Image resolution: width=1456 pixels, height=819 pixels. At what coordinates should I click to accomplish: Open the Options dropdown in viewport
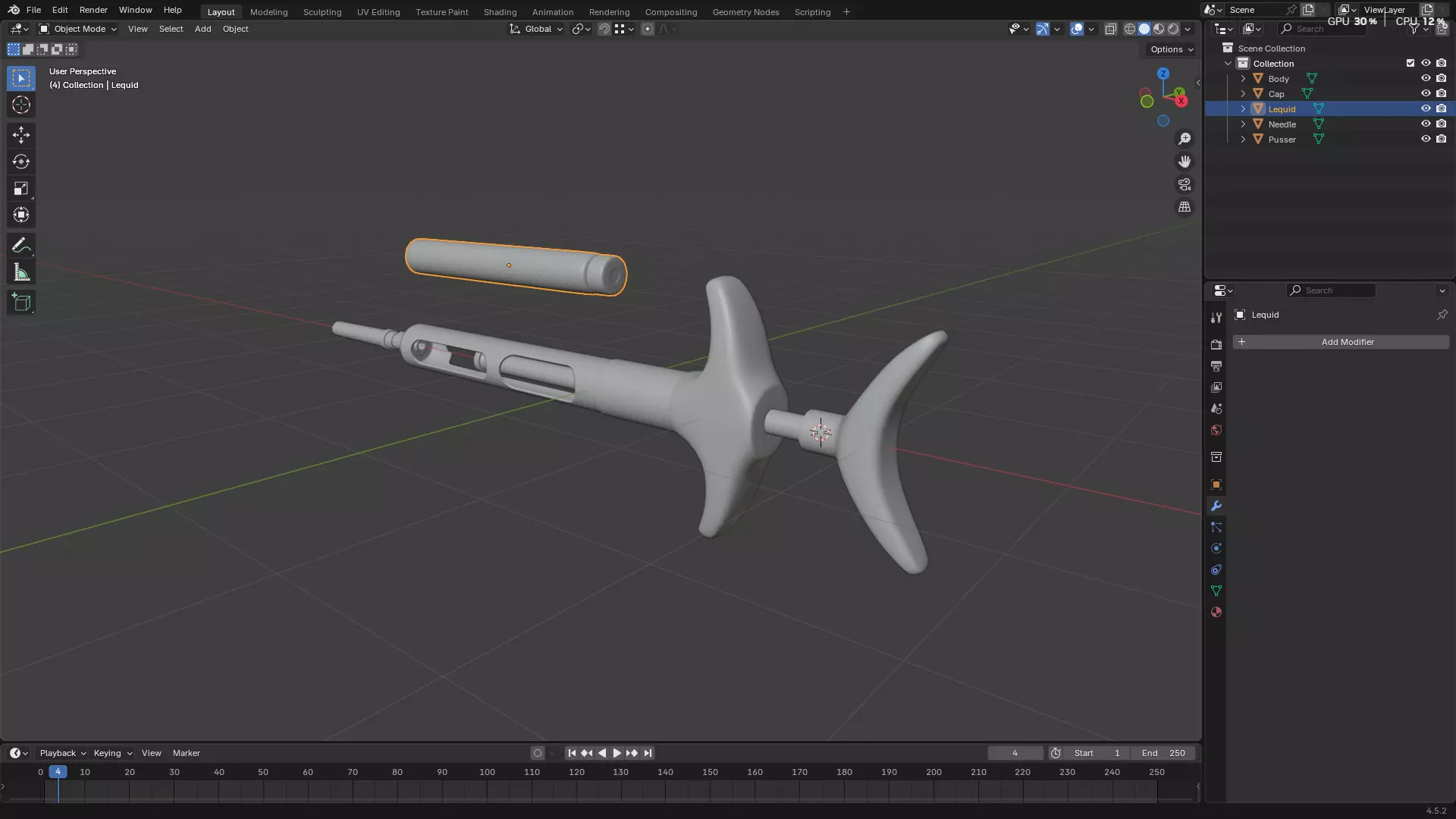1172,49
